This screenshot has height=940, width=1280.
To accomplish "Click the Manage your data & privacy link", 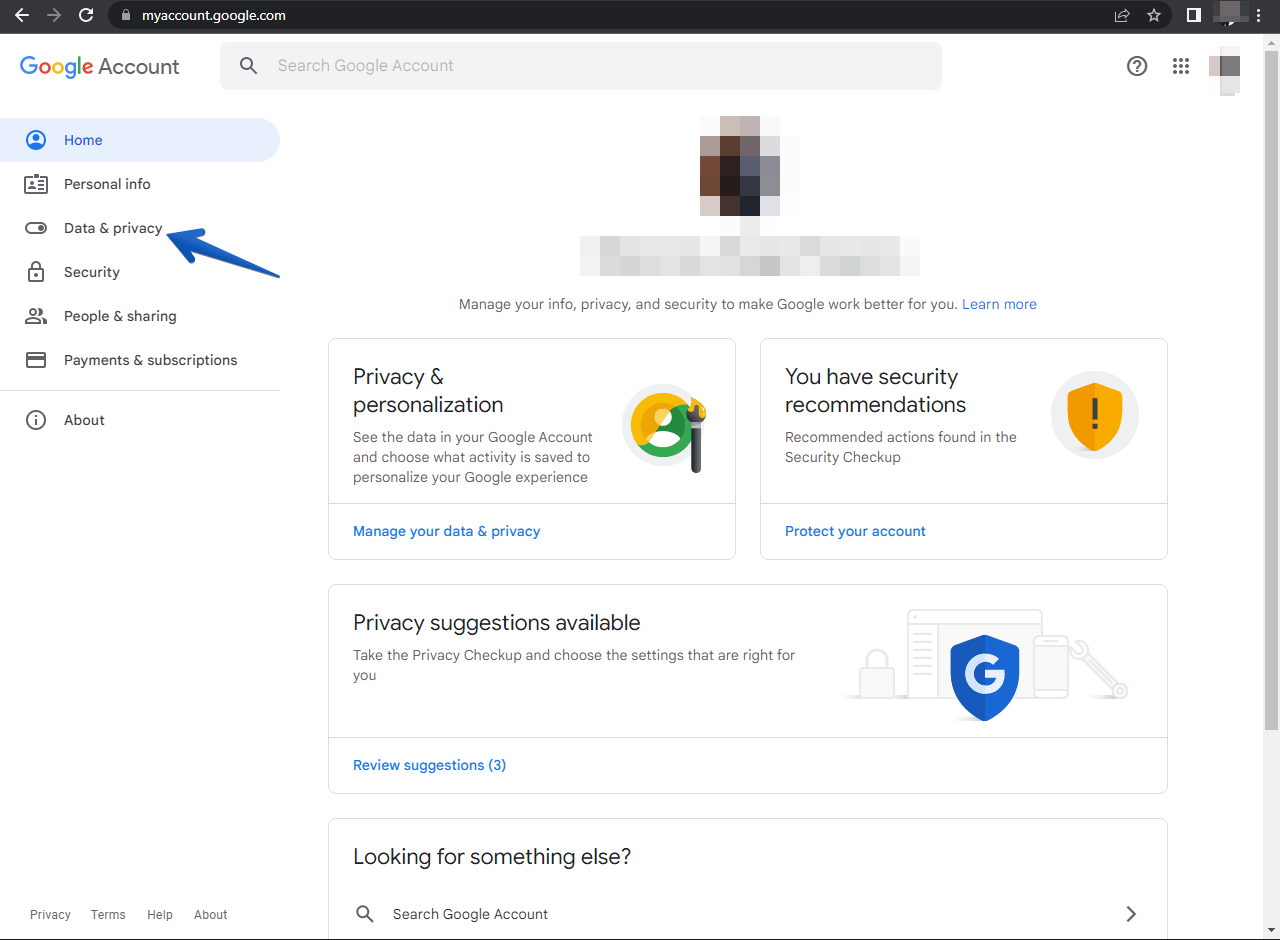I will click(x=446, y=531).
